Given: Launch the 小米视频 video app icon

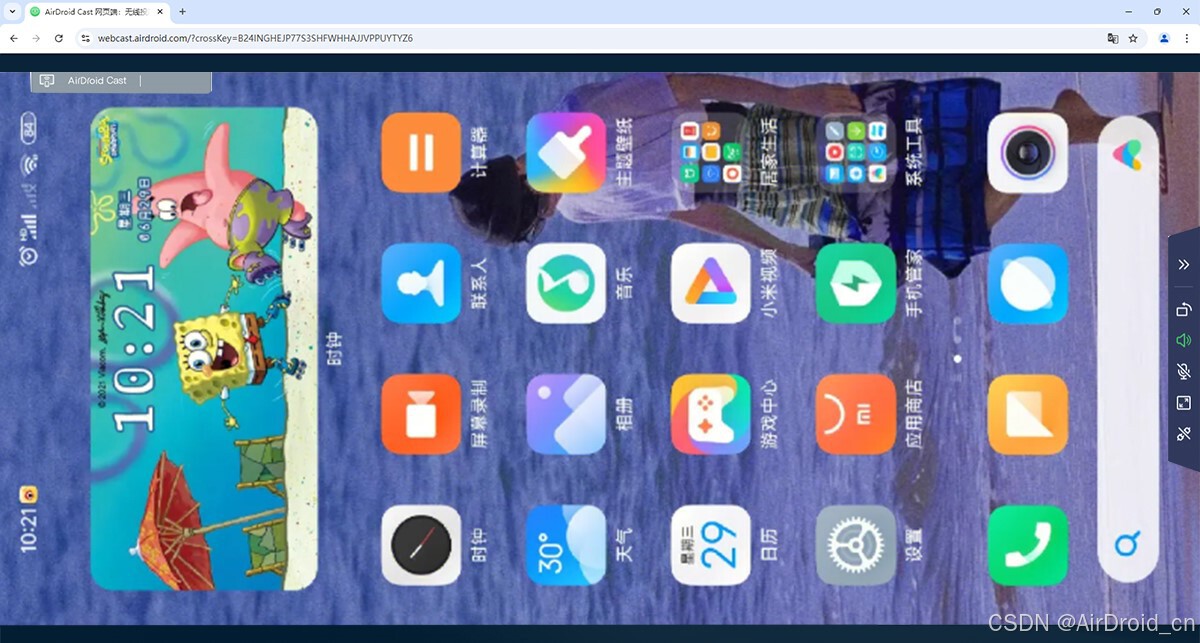Looking at the screenshot, I should pyautogui.click(x=711, y=283).
